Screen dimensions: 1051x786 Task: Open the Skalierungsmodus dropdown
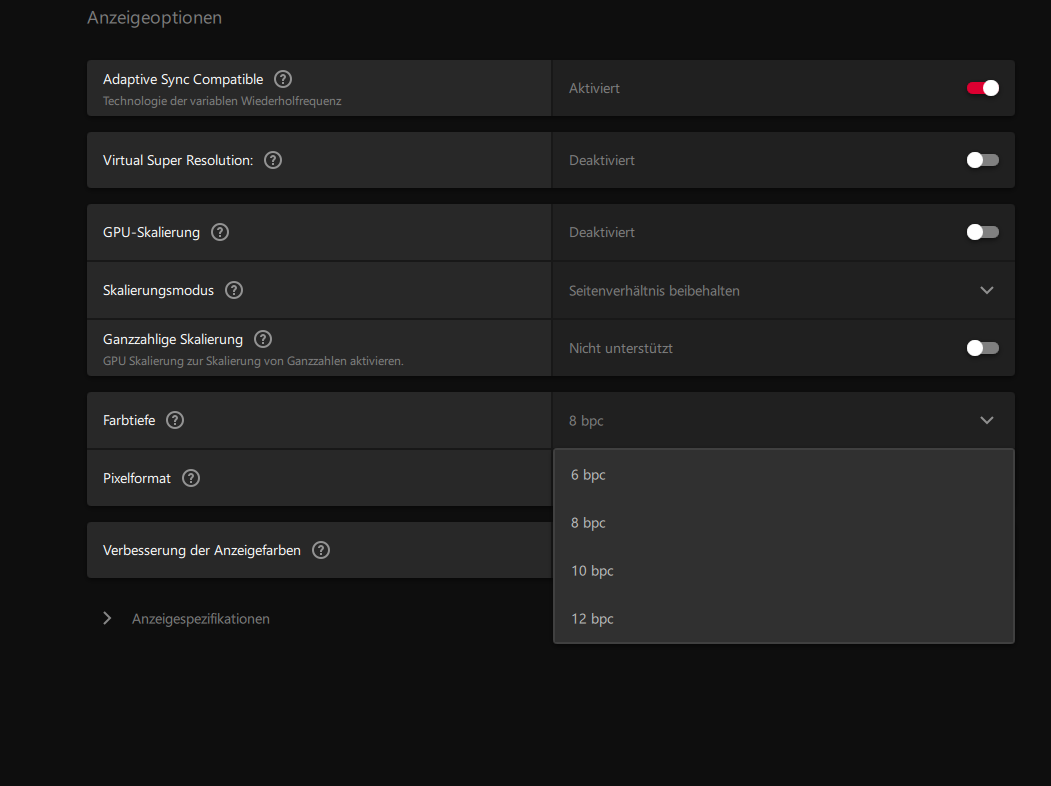coord(986,290)
